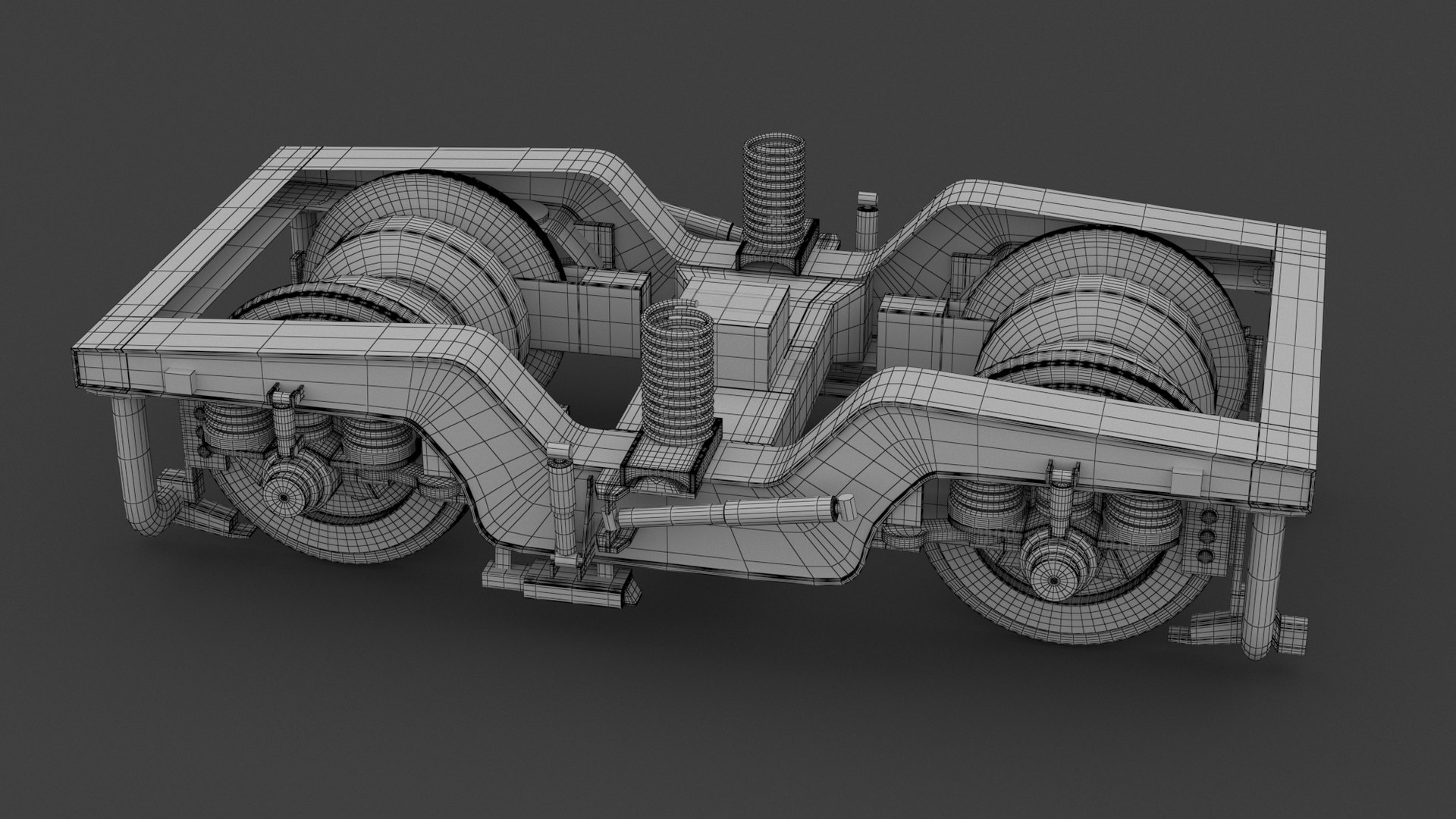The image size is (1456, 819).
Task: Select the front-right wheel axle hub
Action: click(1053, 580)
